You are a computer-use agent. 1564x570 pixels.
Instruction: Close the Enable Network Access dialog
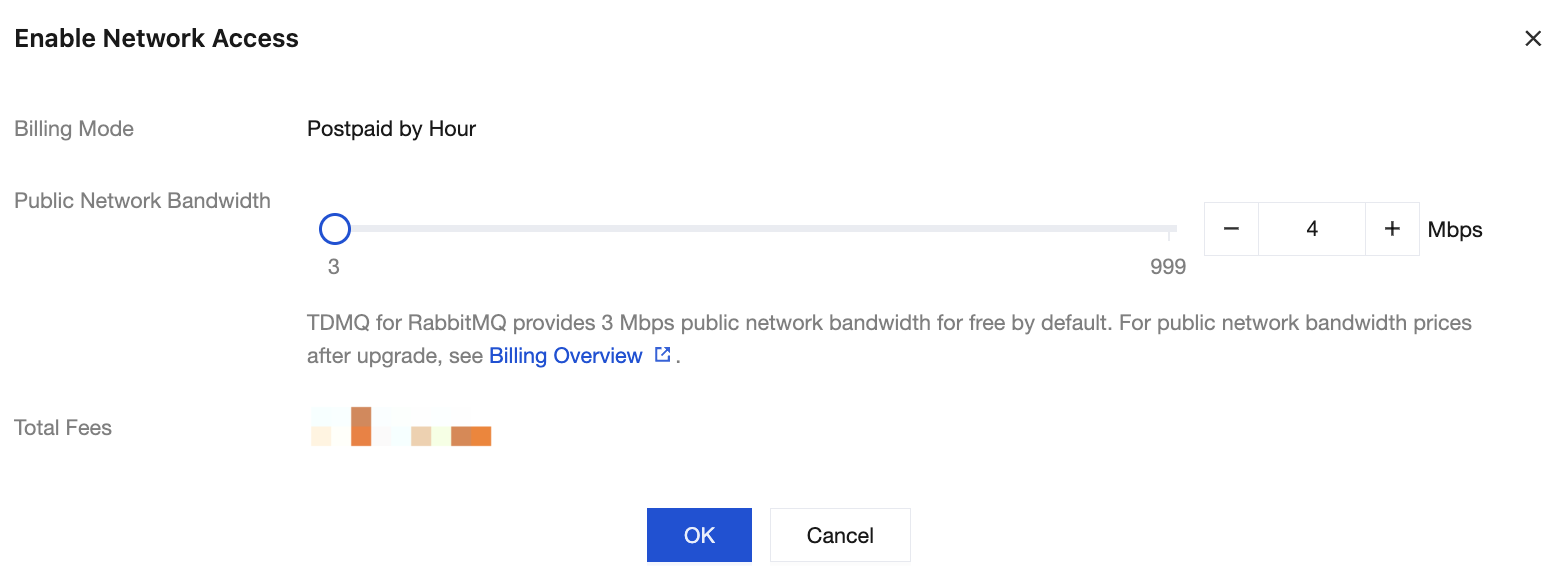[x=1532, y=39]
